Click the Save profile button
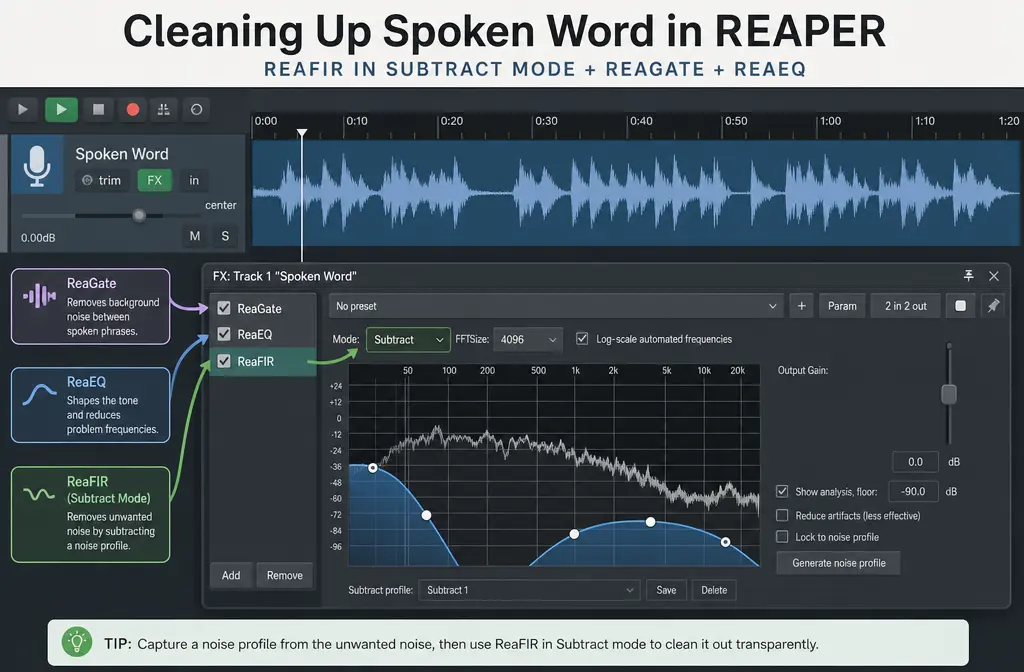Image resolution: width=1024 pixels, height=672 pixels. tap(666, 590)
